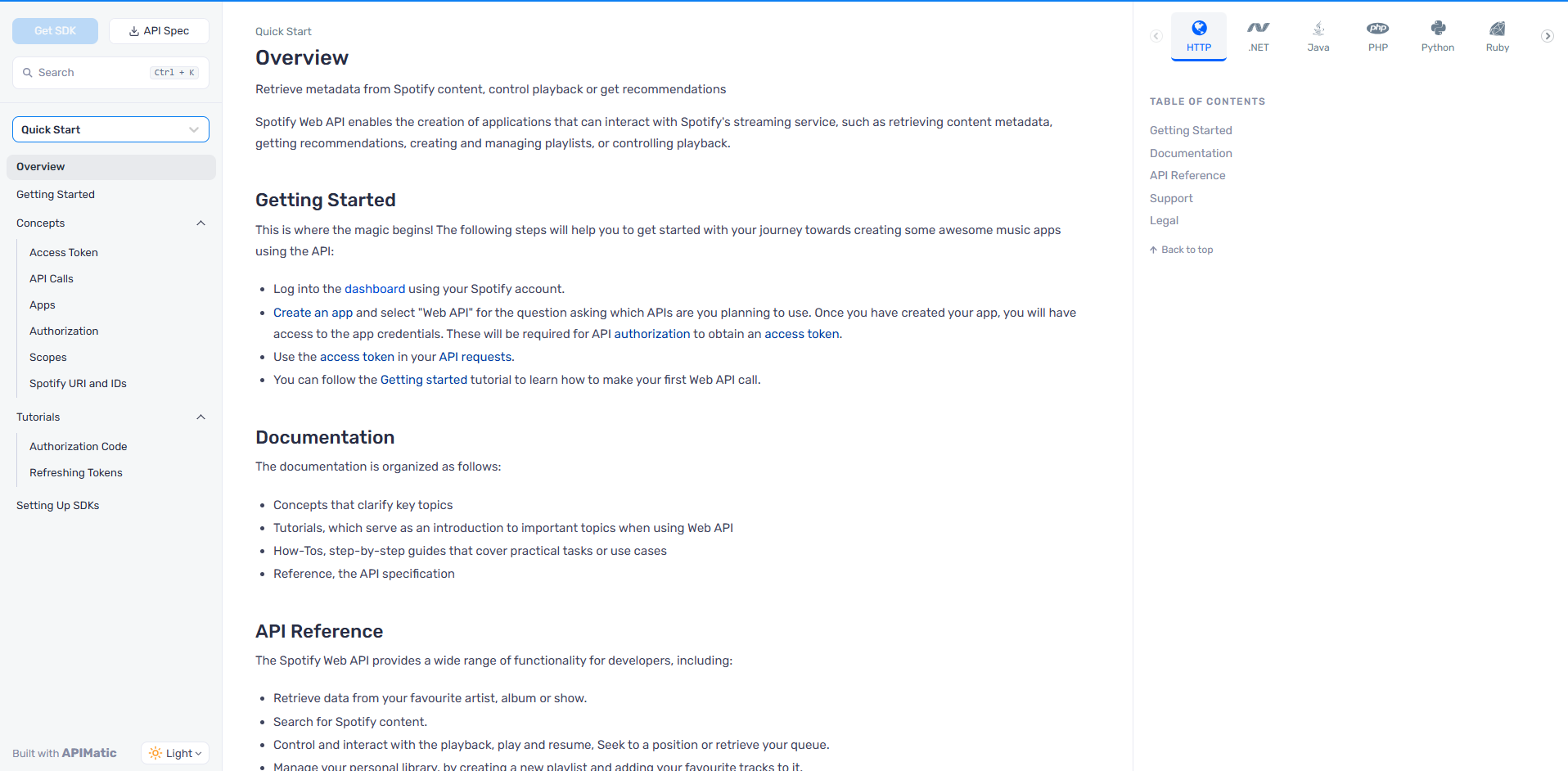1568x771 pixels.
Task: Click Back to top link
Action: [1181, 250]
